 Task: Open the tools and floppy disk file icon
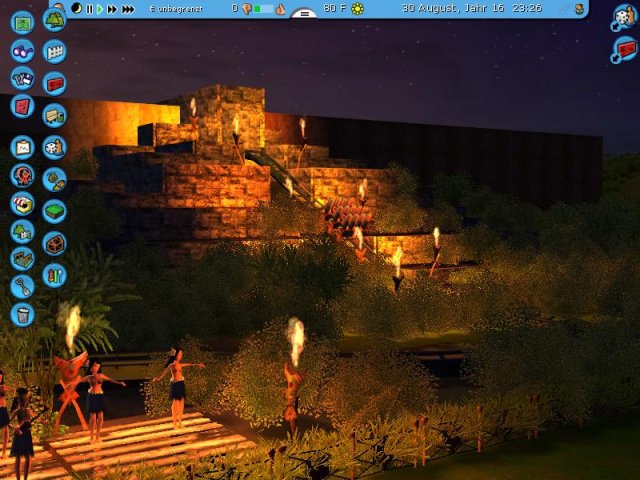tap(22, 78)
